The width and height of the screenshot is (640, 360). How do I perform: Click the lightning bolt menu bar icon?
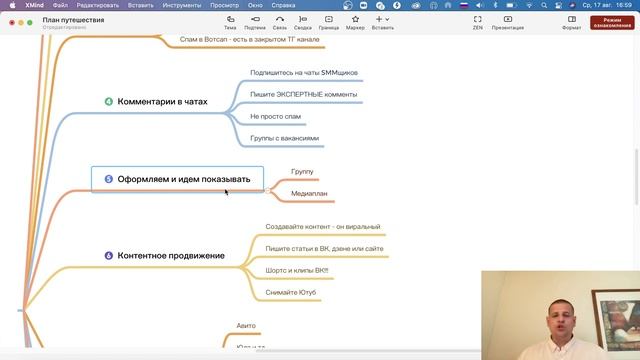point(397,5)
